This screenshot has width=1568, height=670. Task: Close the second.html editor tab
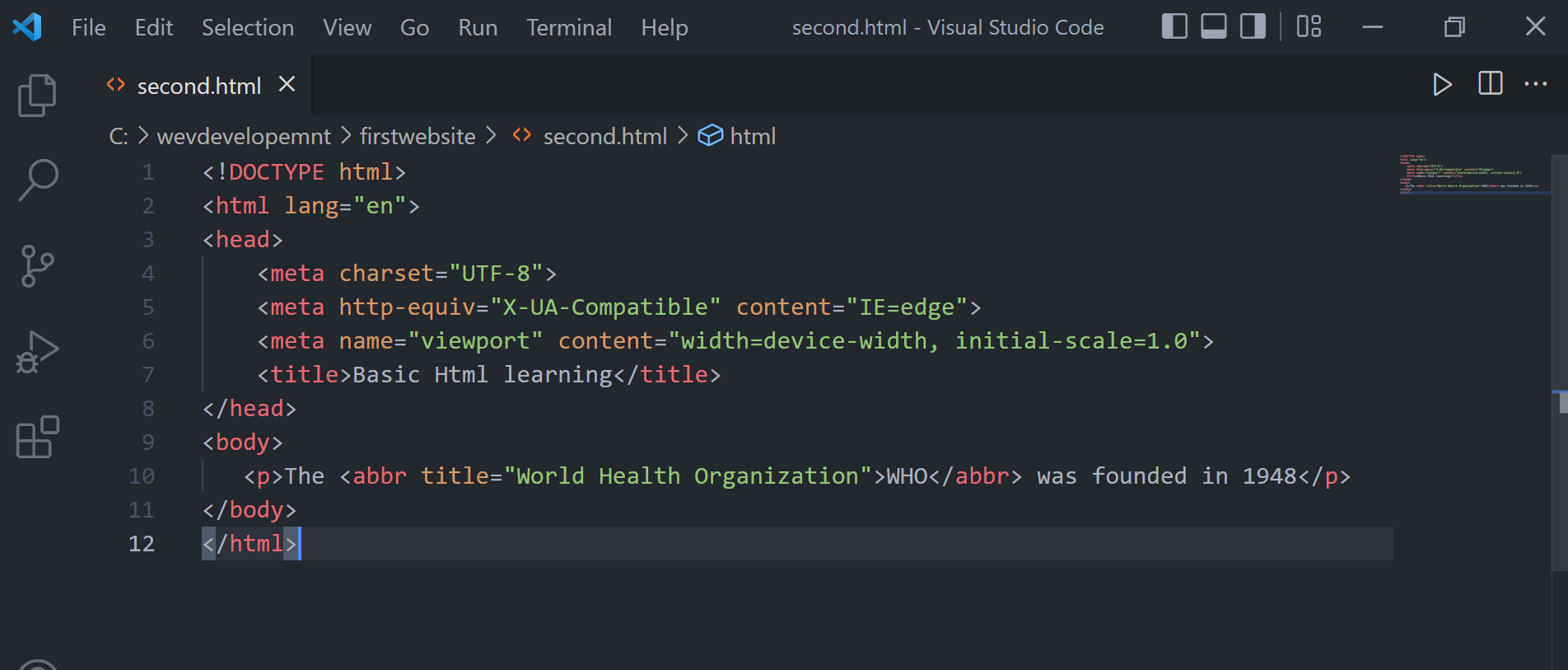pyautogui.click(x=287, y=85)
